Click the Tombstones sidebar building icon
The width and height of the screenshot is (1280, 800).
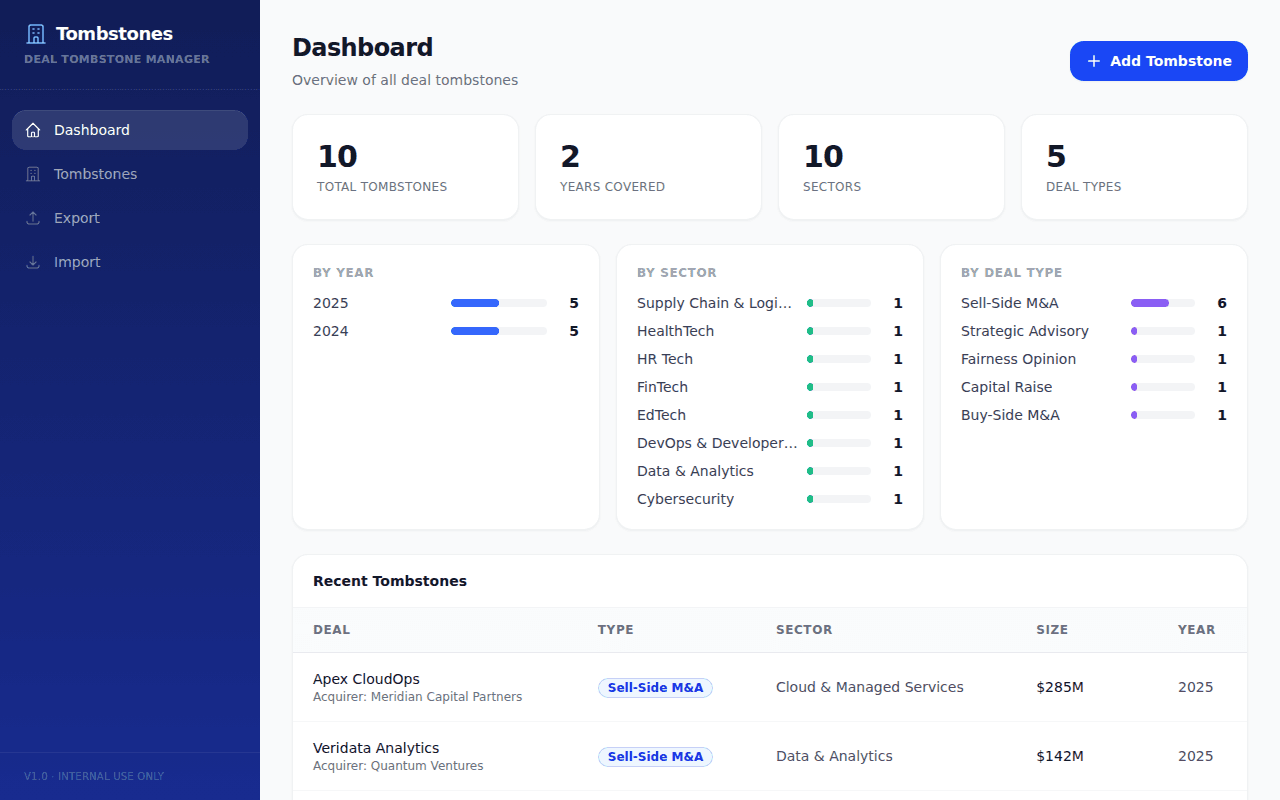(33, 174)
